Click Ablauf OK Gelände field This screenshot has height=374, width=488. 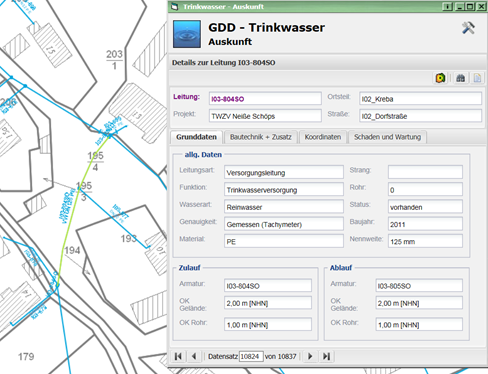point(419,303)
